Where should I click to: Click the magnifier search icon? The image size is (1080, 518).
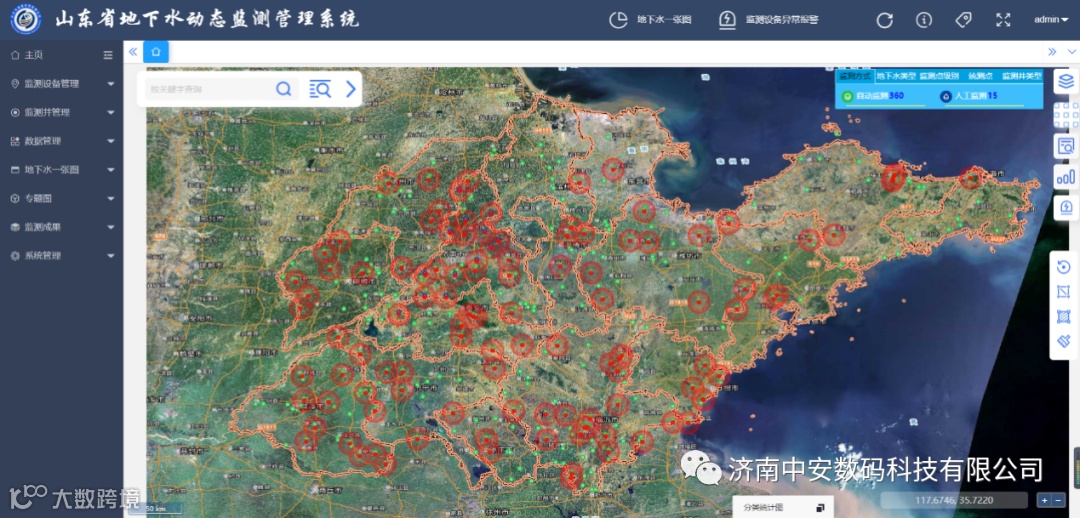click(284, 89)
